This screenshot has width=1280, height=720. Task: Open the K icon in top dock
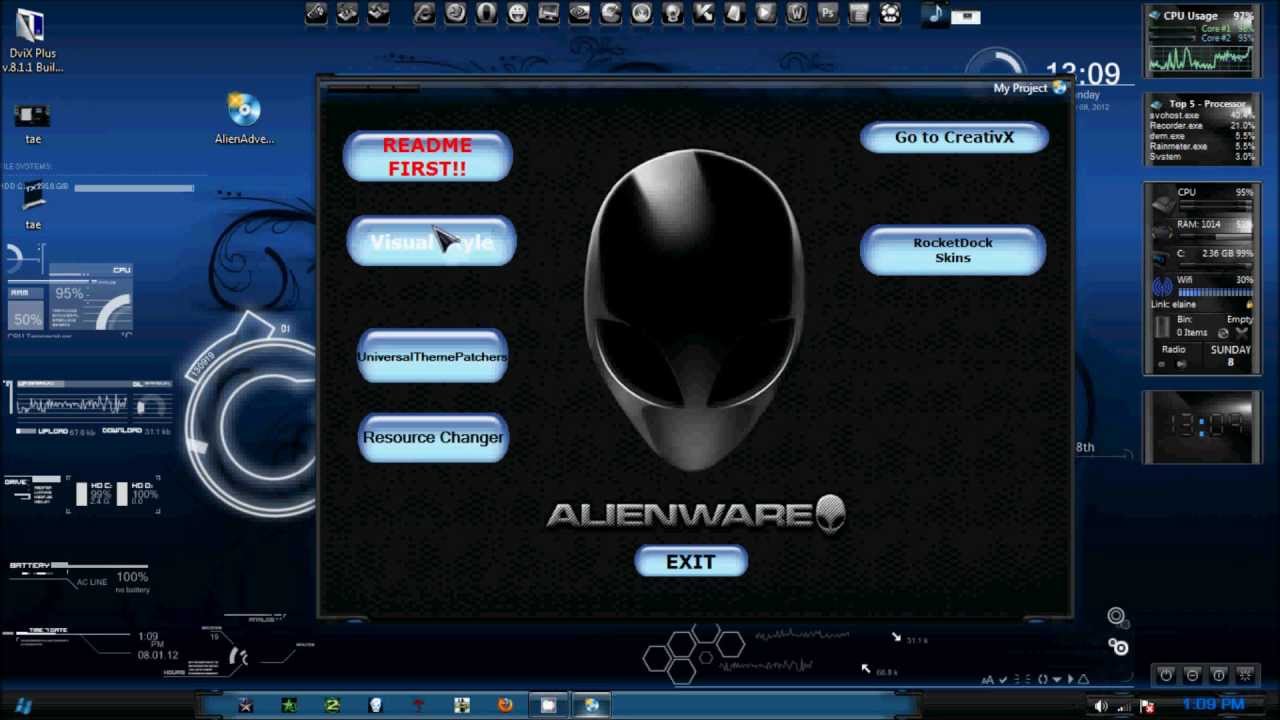point(703,14)
